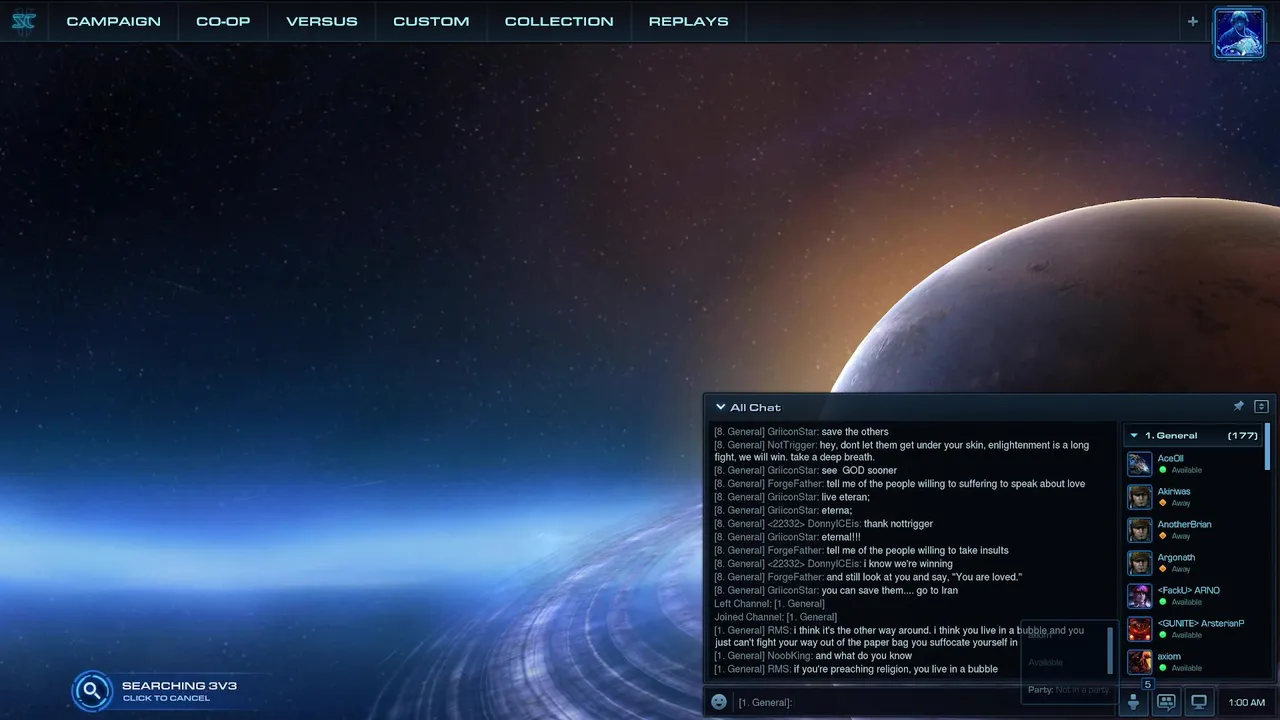The image size is (1280, 720).
Task: Click the StarCraft II home logo
Action: point(23,21)
